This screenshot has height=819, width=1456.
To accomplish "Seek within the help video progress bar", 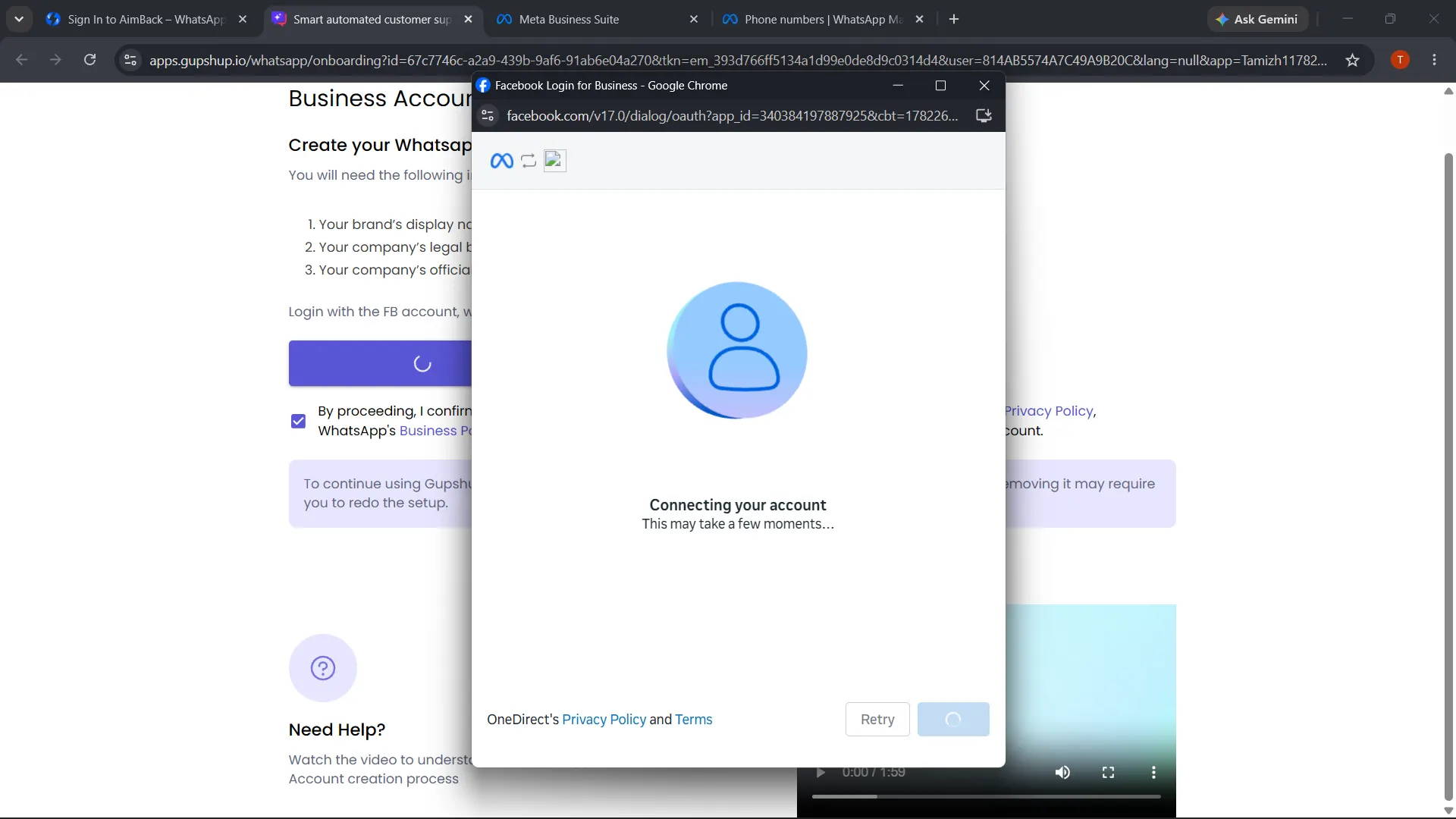I will pyautogui.click(x=986, y=796).
